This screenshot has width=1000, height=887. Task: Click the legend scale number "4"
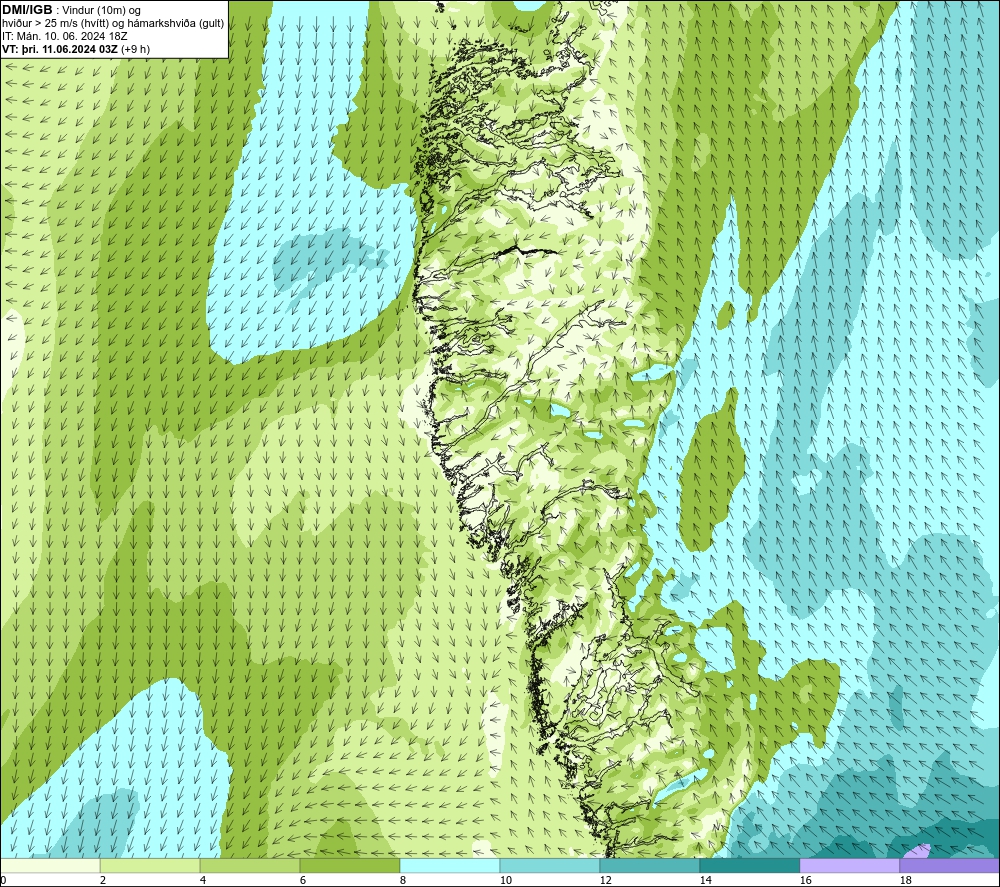coord(203,880)
